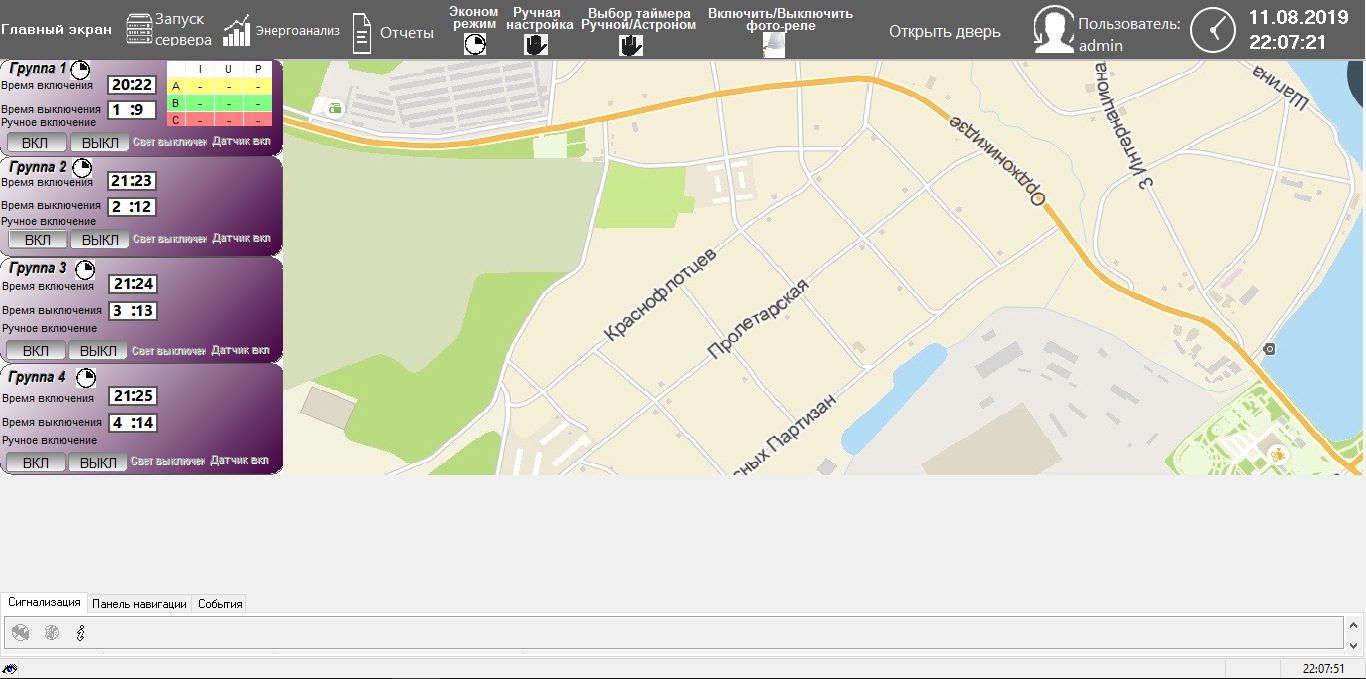This screenshot has height=679, width=1366.
Task: Click the green shop marker on map
Action: pos(333,108)
